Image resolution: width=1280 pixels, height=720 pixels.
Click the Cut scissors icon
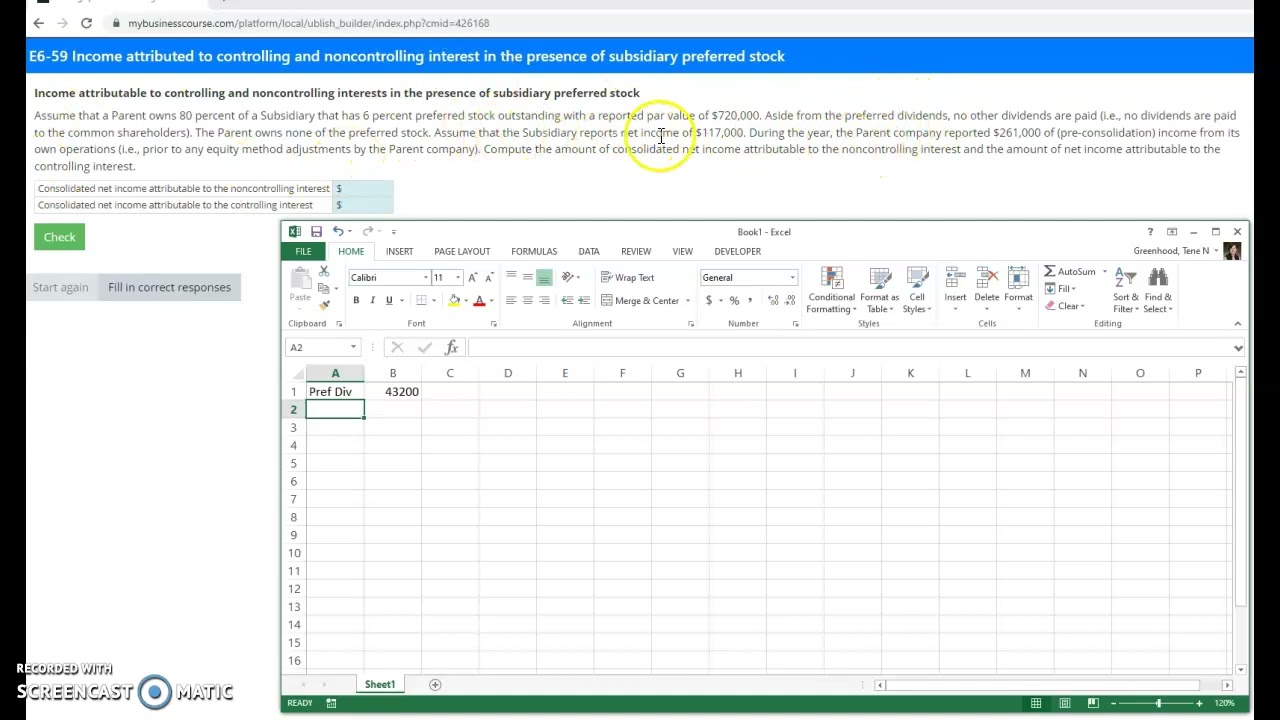click(324, 272)
